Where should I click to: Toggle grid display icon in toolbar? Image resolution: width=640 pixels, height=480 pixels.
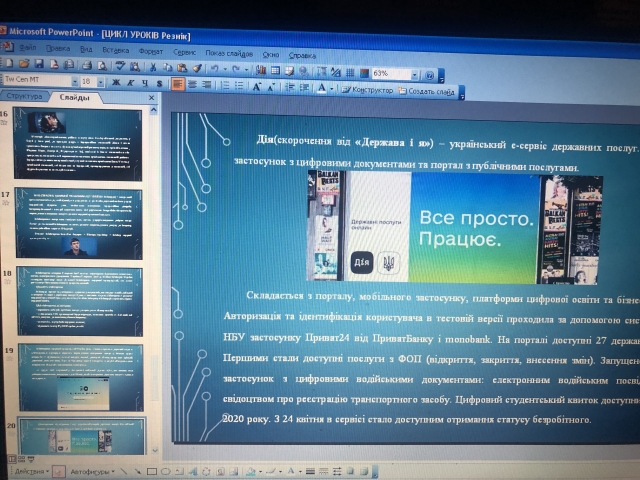tap(350, 73)
